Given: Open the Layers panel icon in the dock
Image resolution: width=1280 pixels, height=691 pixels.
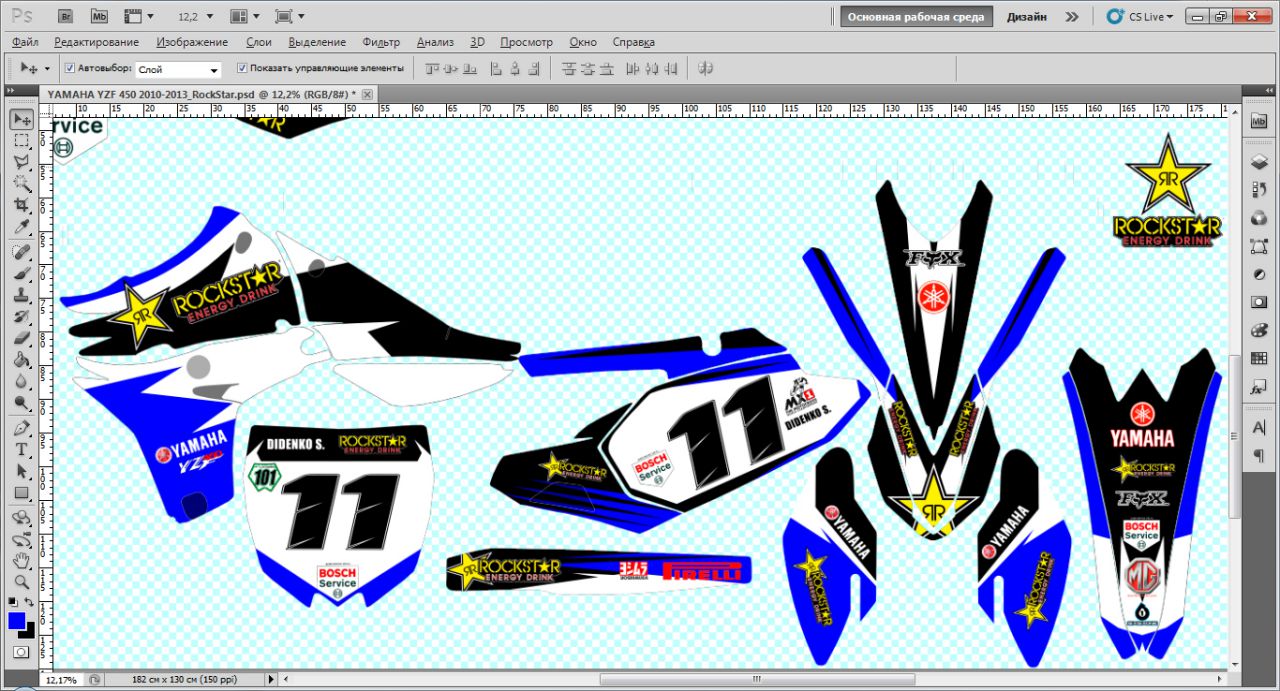Looking at the screenshot, I should 1259,162.
